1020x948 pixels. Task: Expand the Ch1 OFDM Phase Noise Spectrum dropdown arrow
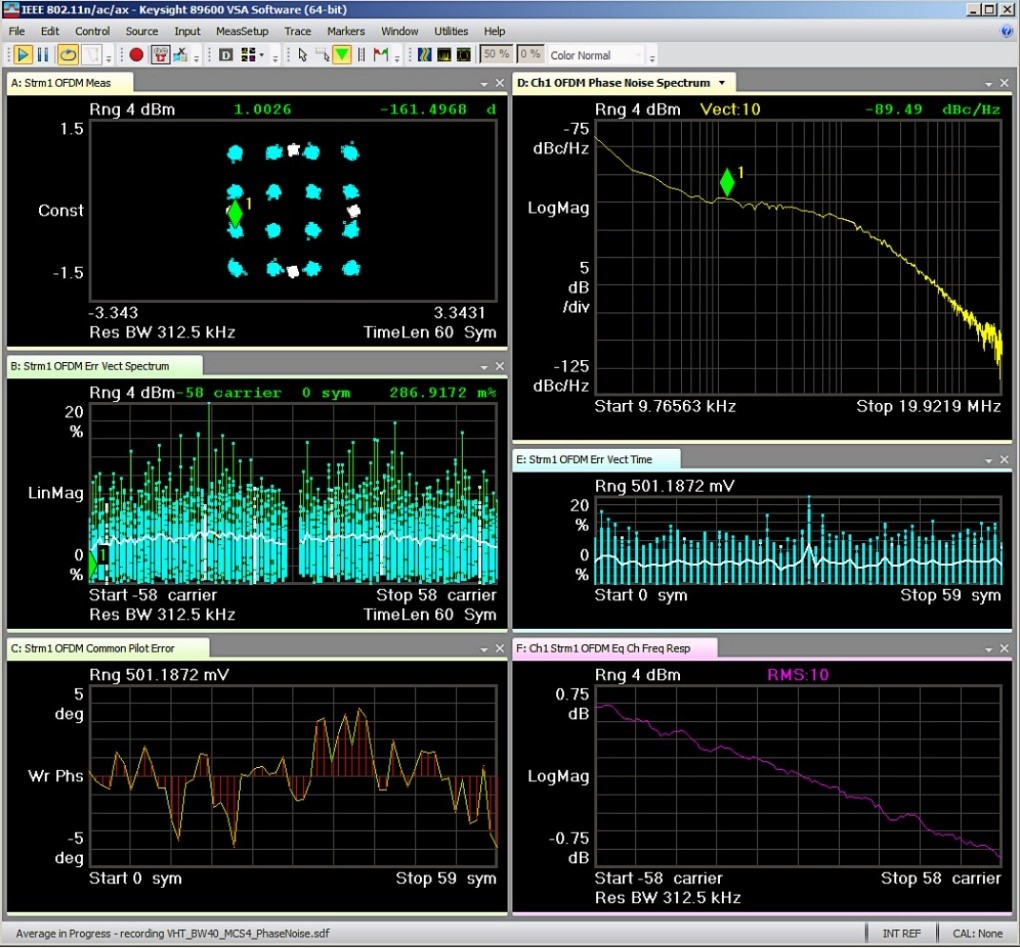(x=723, y=83)
